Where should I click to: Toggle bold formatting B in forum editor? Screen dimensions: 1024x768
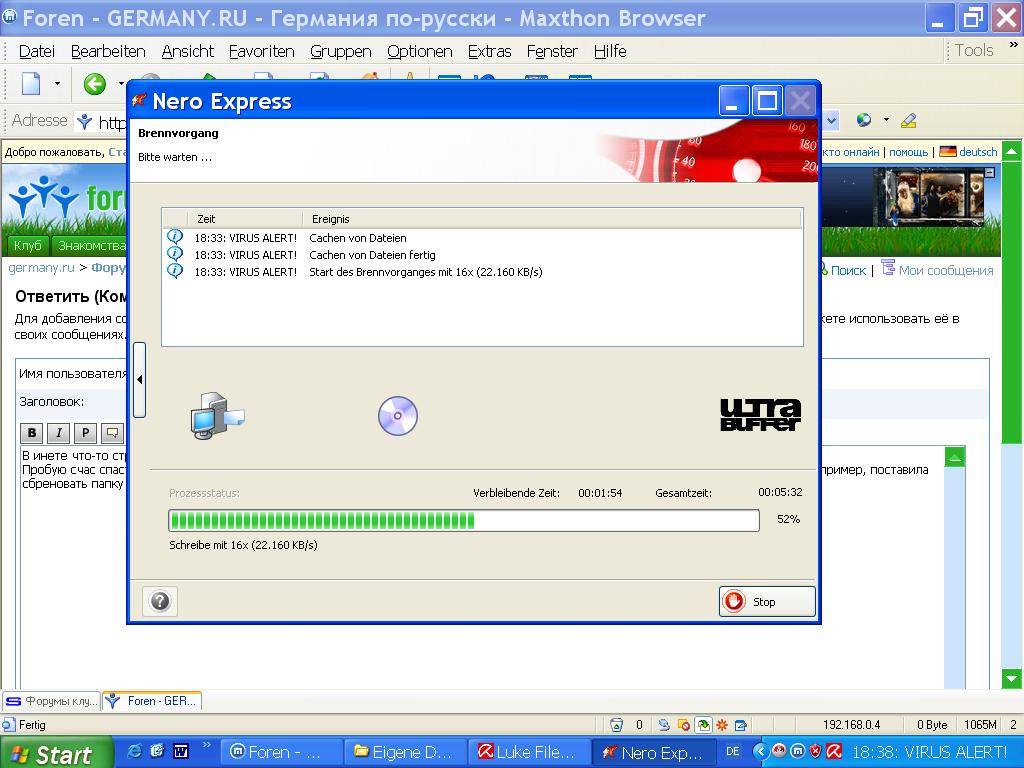click(33, 433)
